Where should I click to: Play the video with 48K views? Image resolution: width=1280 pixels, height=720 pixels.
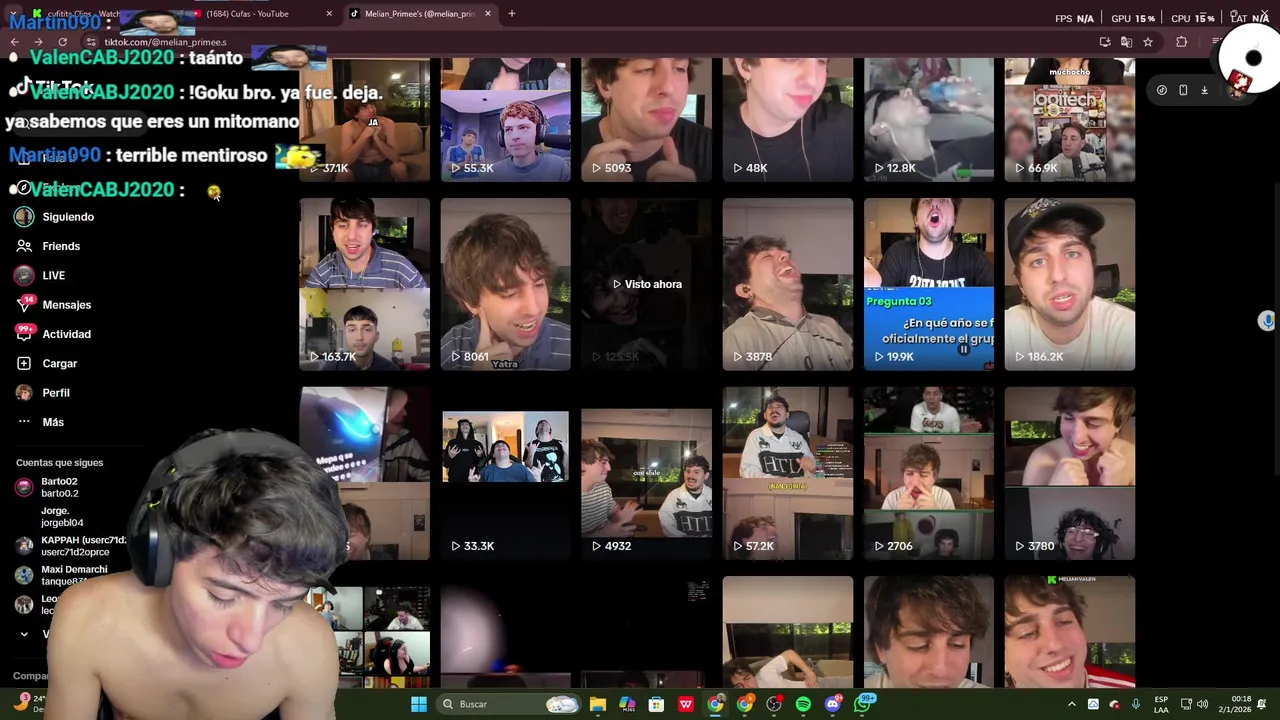tap(788, 120)
